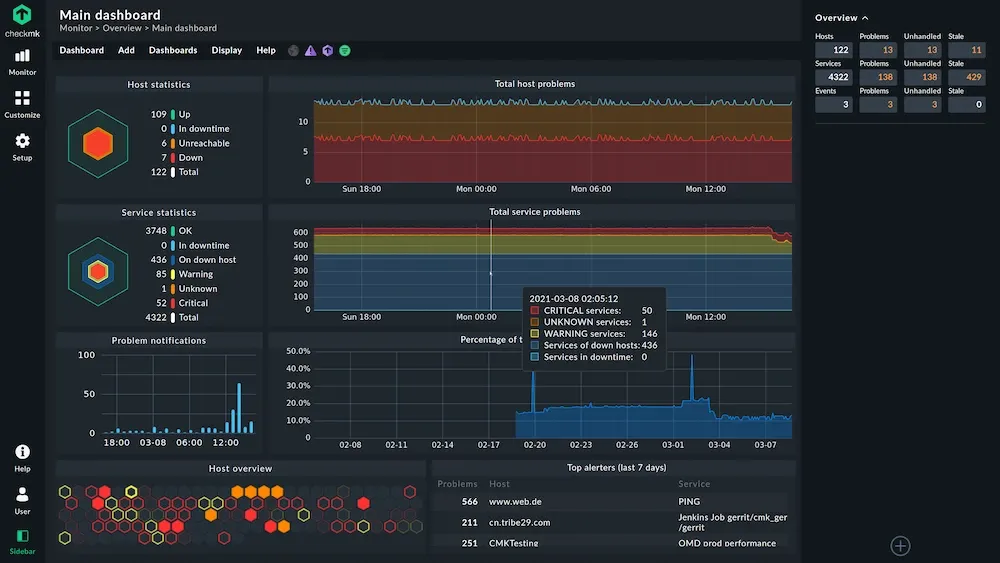The height and width of the screenshot is (563, 1000).
Task: Add sidebar element with plus button
Action: [901, 546]
